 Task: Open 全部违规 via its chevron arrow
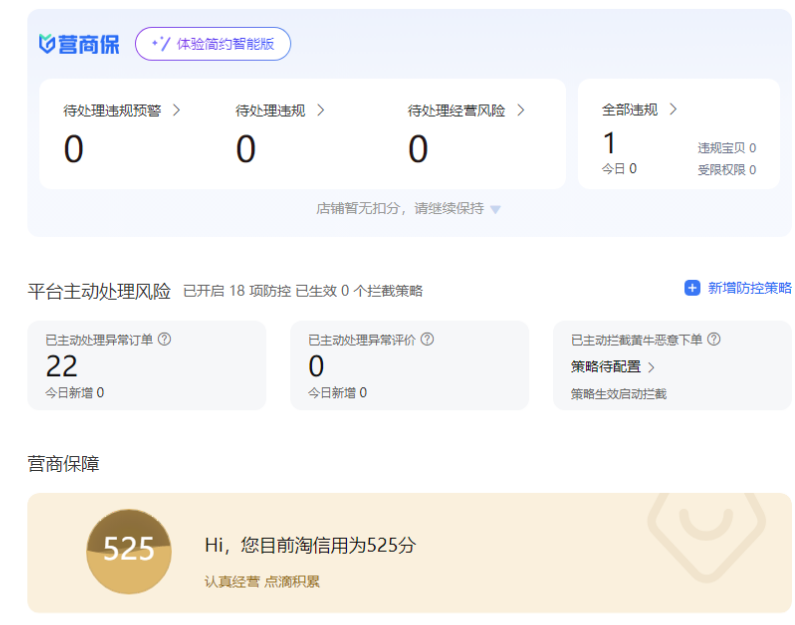[673, 109]
